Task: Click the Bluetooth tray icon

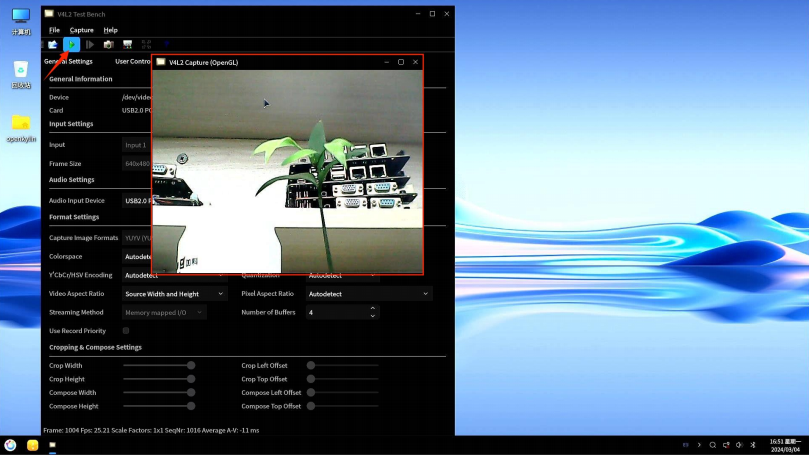Action: click(753, 445)
